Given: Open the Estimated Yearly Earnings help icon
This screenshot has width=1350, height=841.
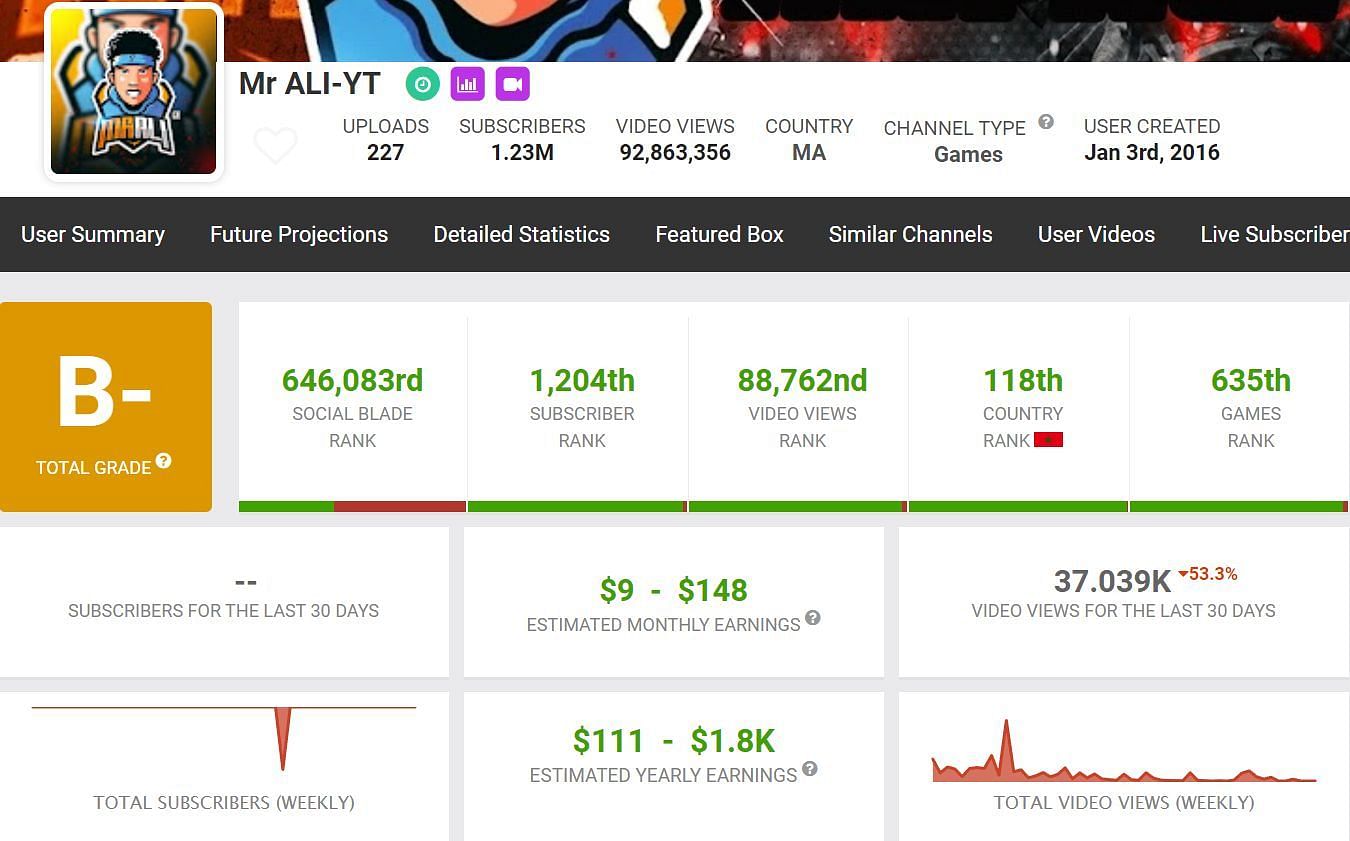Looking at the screenshot, I should pos(810,769).
